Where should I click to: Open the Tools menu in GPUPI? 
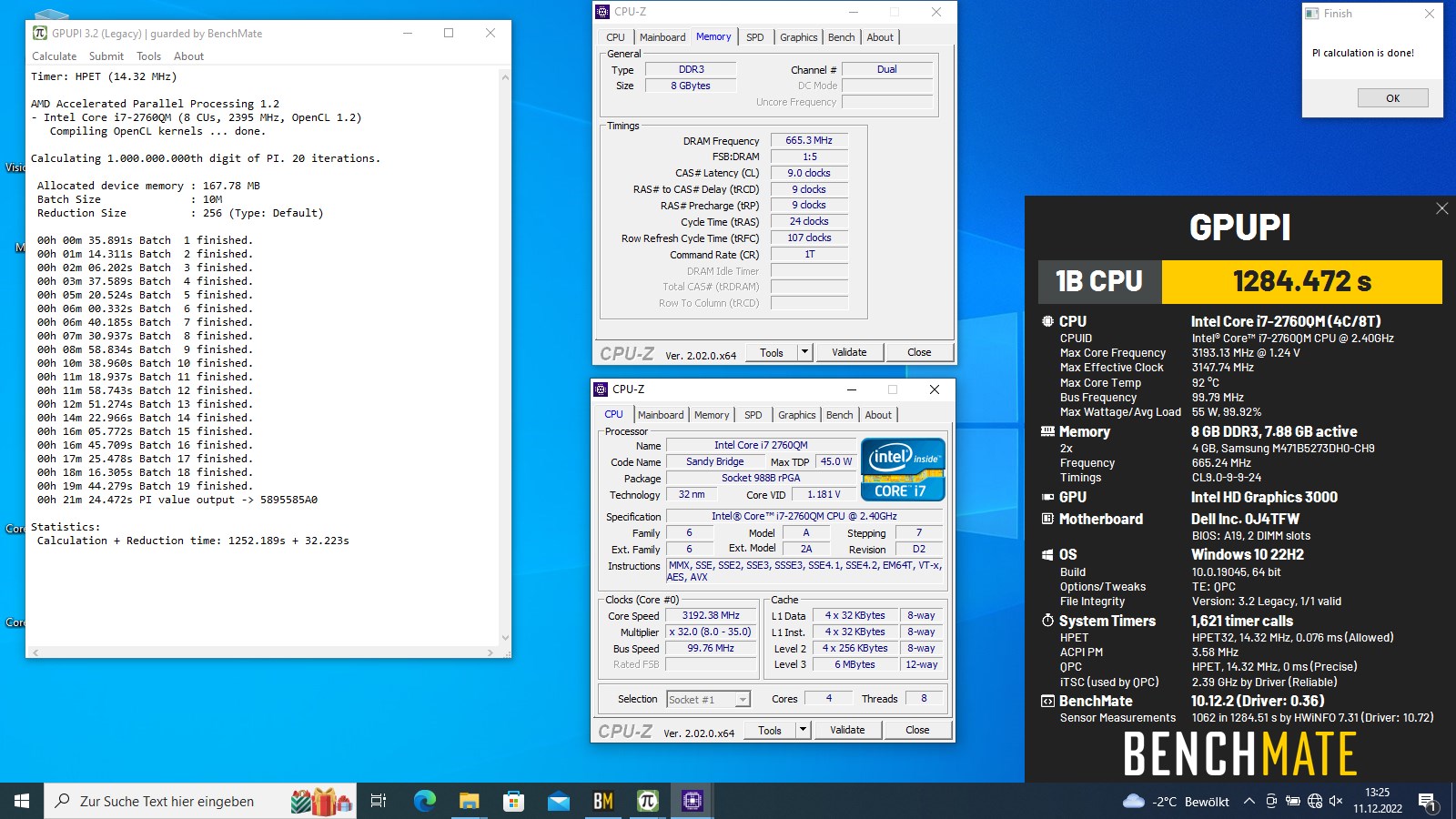148,56
